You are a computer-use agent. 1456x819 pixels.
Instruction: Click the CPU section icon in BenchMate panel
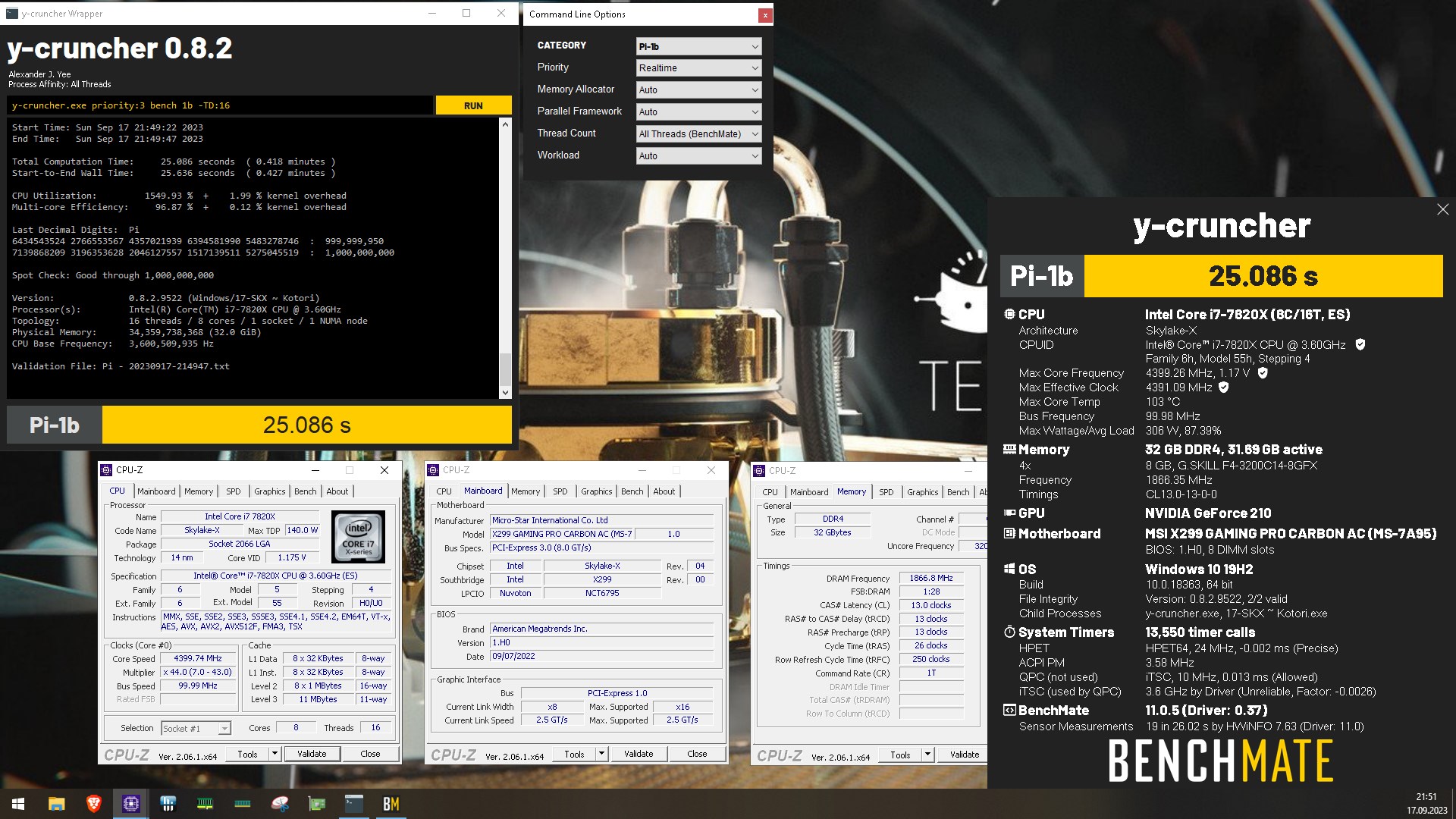tap(1009, 314)
